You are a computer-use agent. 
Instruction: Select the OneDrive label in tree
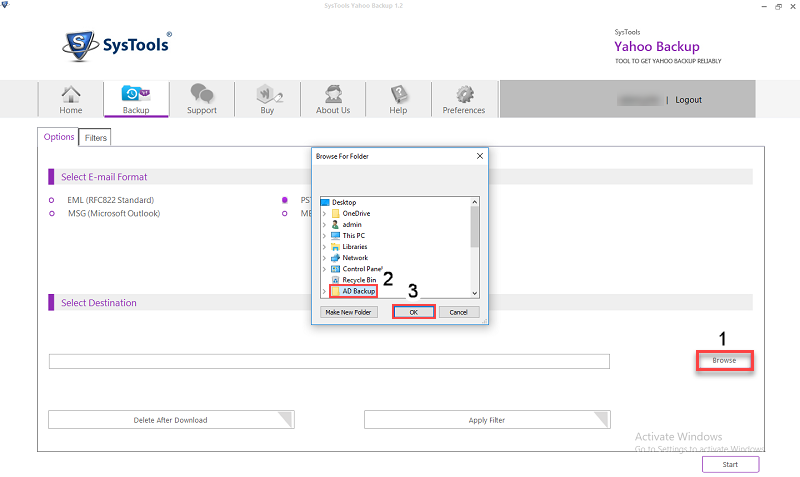tap(356, 213)
